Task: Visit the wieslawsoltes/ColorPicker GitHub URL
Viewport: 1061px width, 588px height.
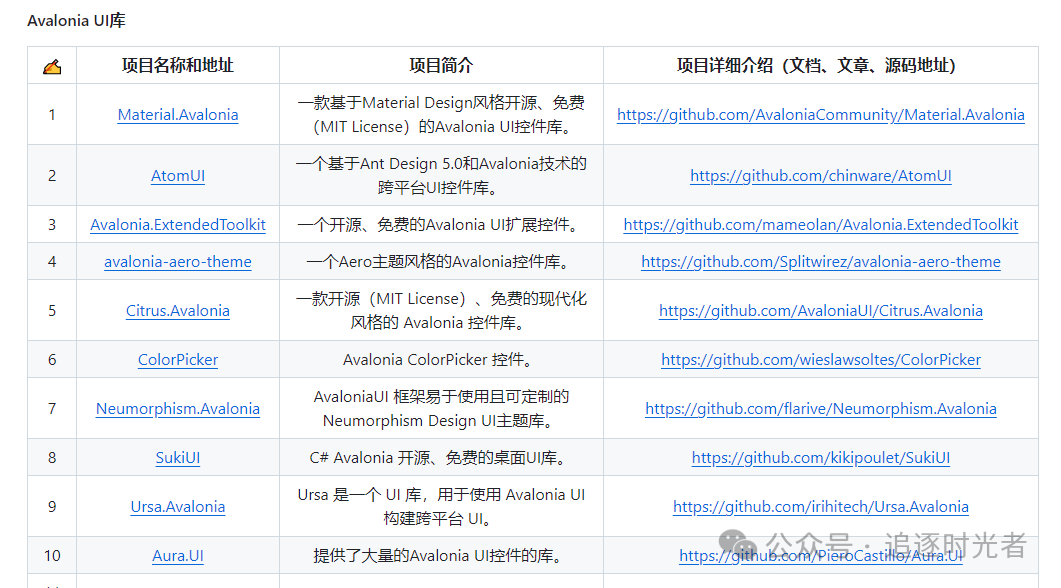Action: click(x=820, y=360)
